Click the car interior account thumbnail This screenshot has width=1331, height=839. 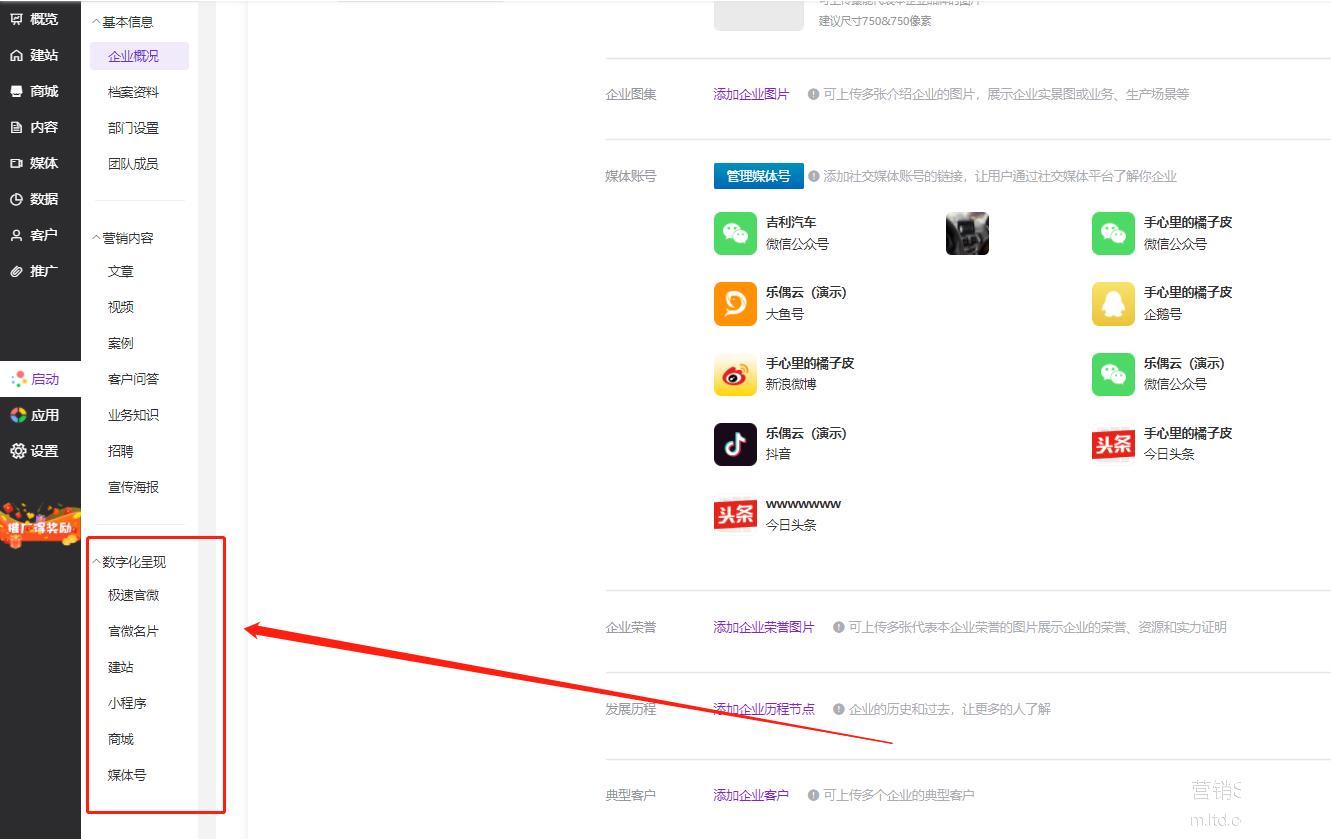(x=967, y=233)
